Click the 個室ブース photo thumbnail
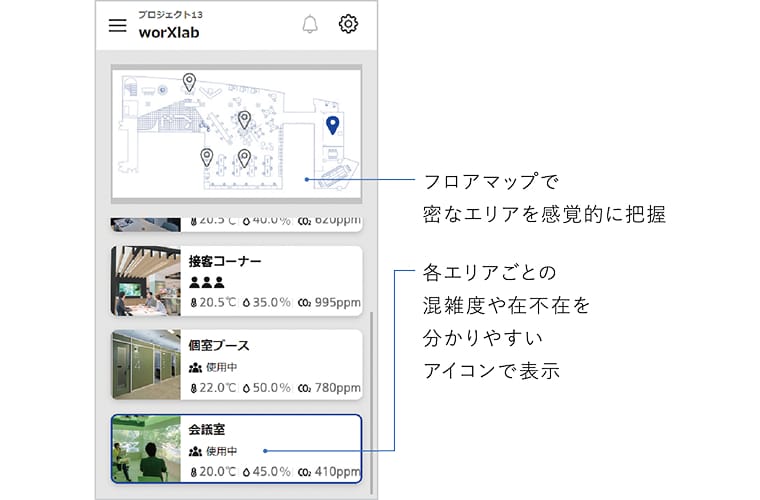 (x=146, y=364)
